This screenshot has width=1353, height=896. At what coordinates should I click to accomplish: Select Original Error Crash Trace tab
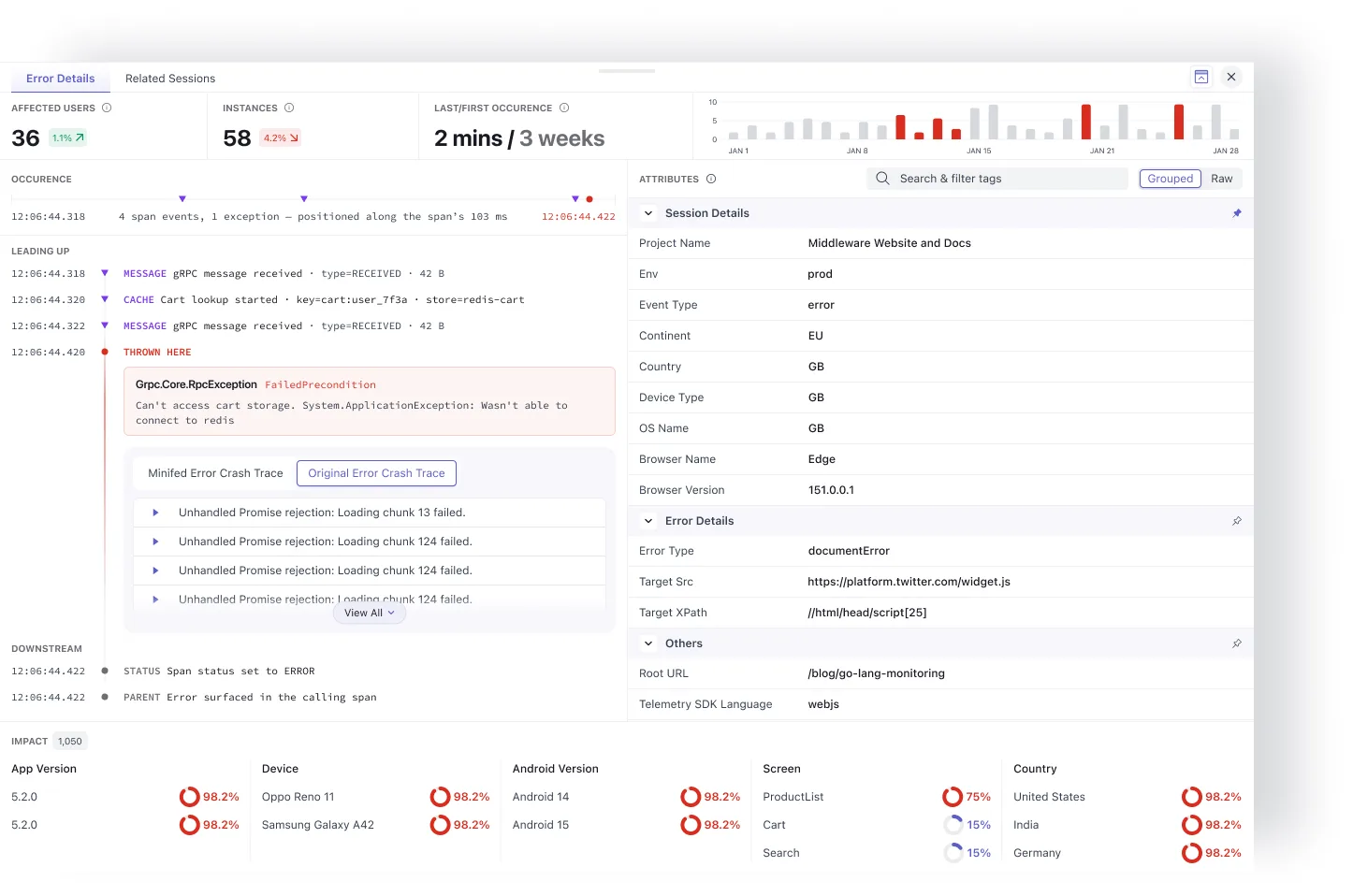click(x=376, y=473)
